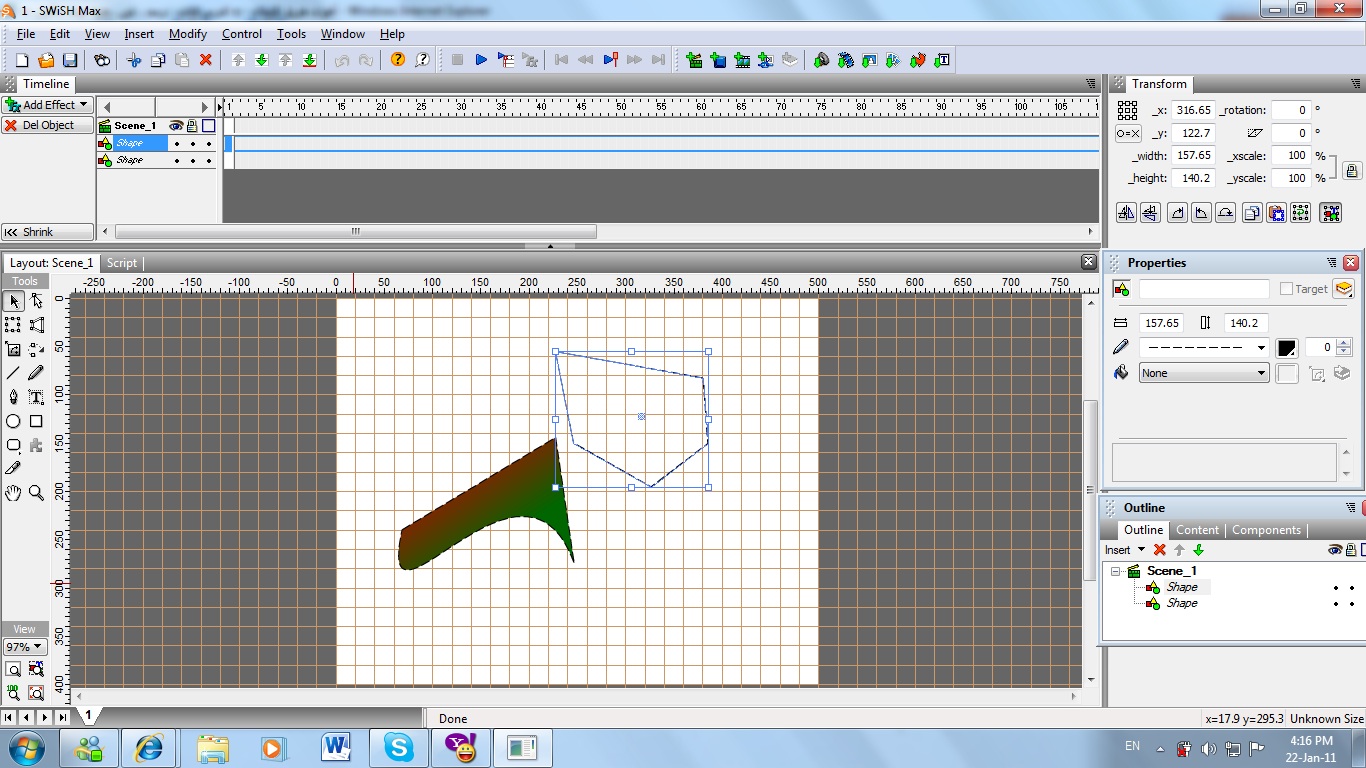This screenshot has width=1366, height=768.
Task: Click the red Delete X in main toolbar
Action: [206, 60]
